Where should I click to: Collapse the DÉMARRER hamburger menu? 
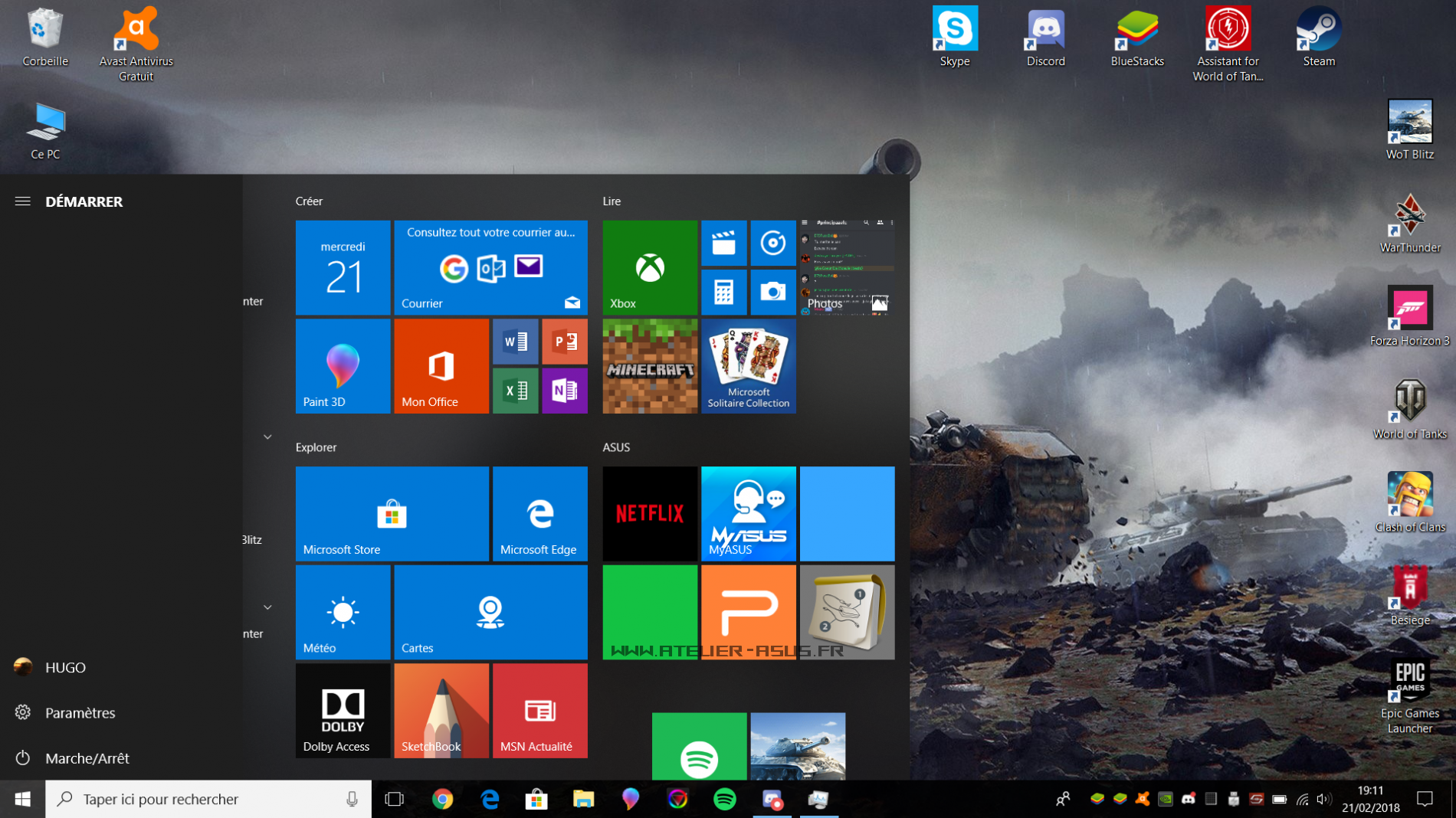23,201
